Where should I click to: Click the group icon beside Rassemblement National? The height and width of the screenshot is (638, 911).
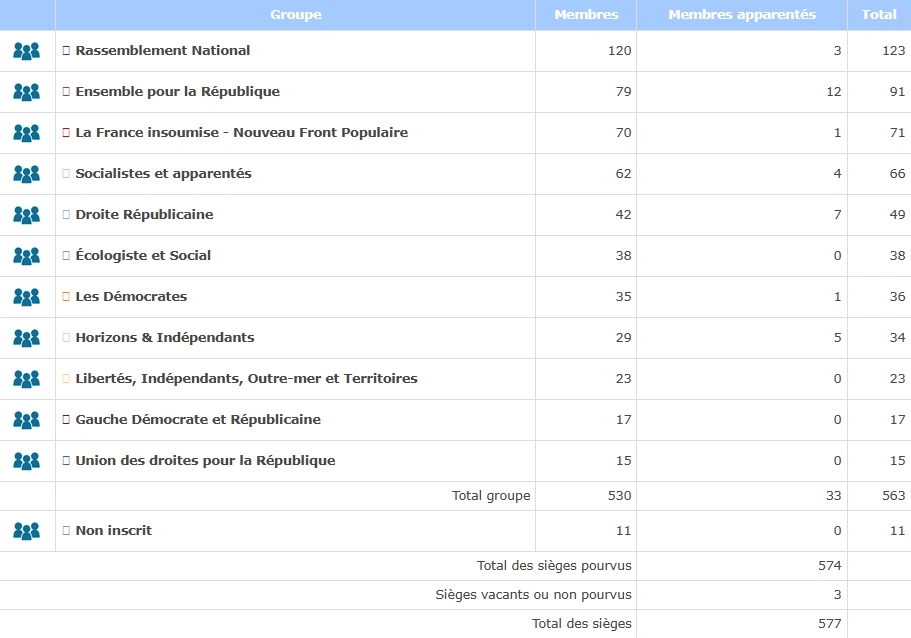point(27,51)
